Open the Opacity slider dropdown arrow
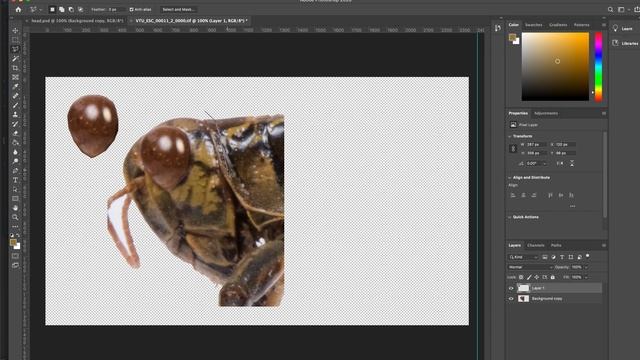The width and height of the screenshot is (640, 360). (587, 267)
